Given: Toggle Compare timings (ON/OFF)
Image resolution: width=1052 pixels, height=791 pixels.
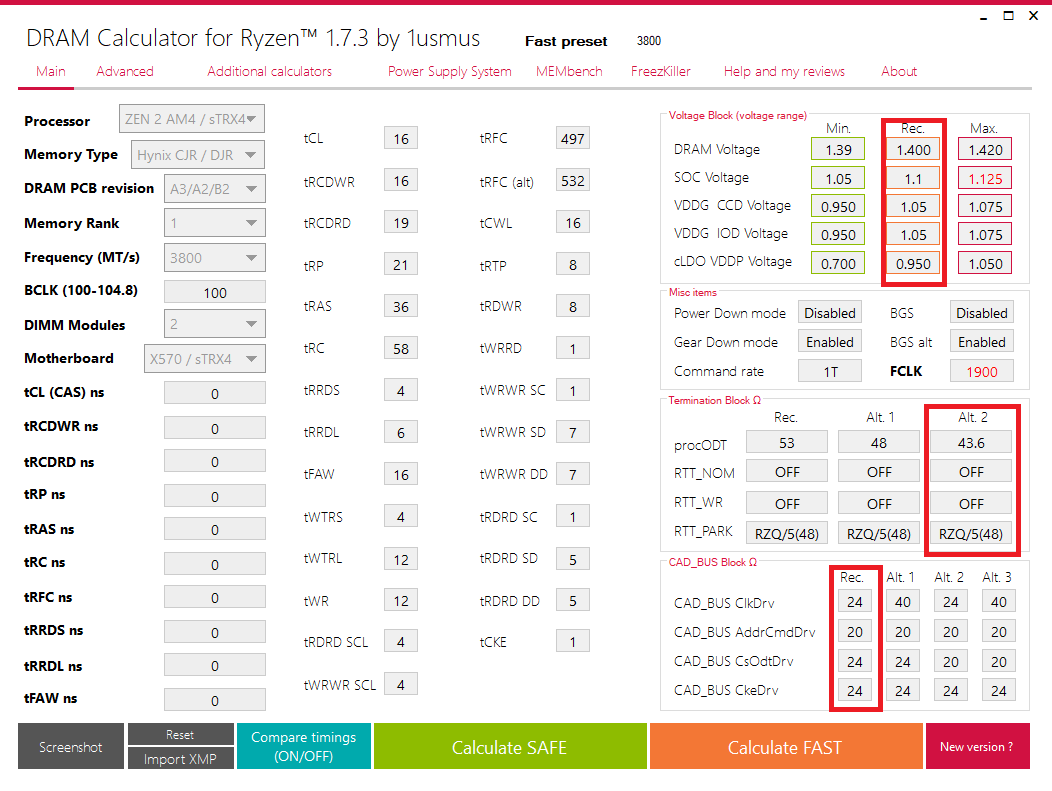Looking at the screenshot, I should 303,747.
